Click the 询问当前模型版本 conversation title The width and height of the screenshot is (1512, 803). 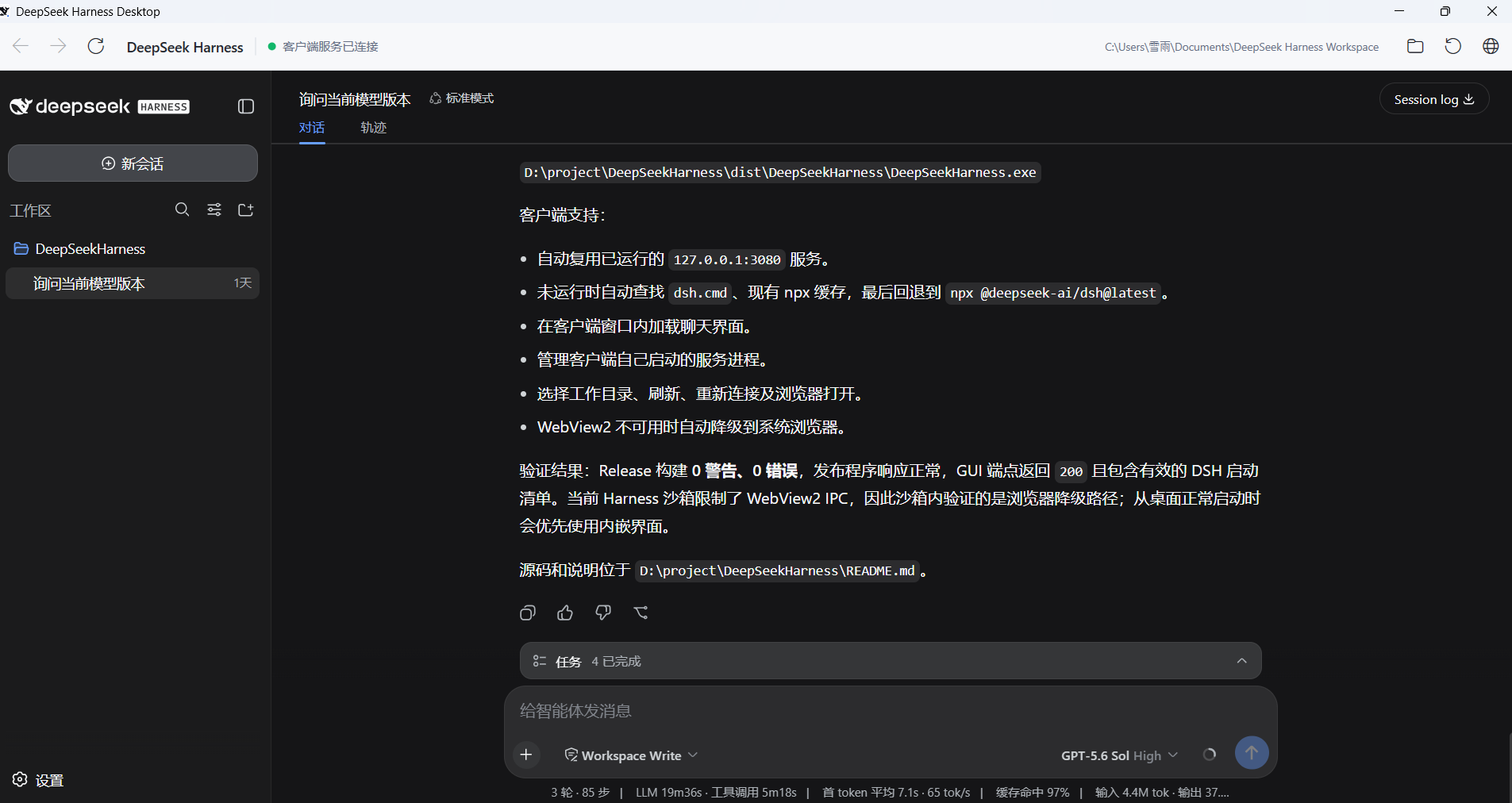click(x=355, y=99)
